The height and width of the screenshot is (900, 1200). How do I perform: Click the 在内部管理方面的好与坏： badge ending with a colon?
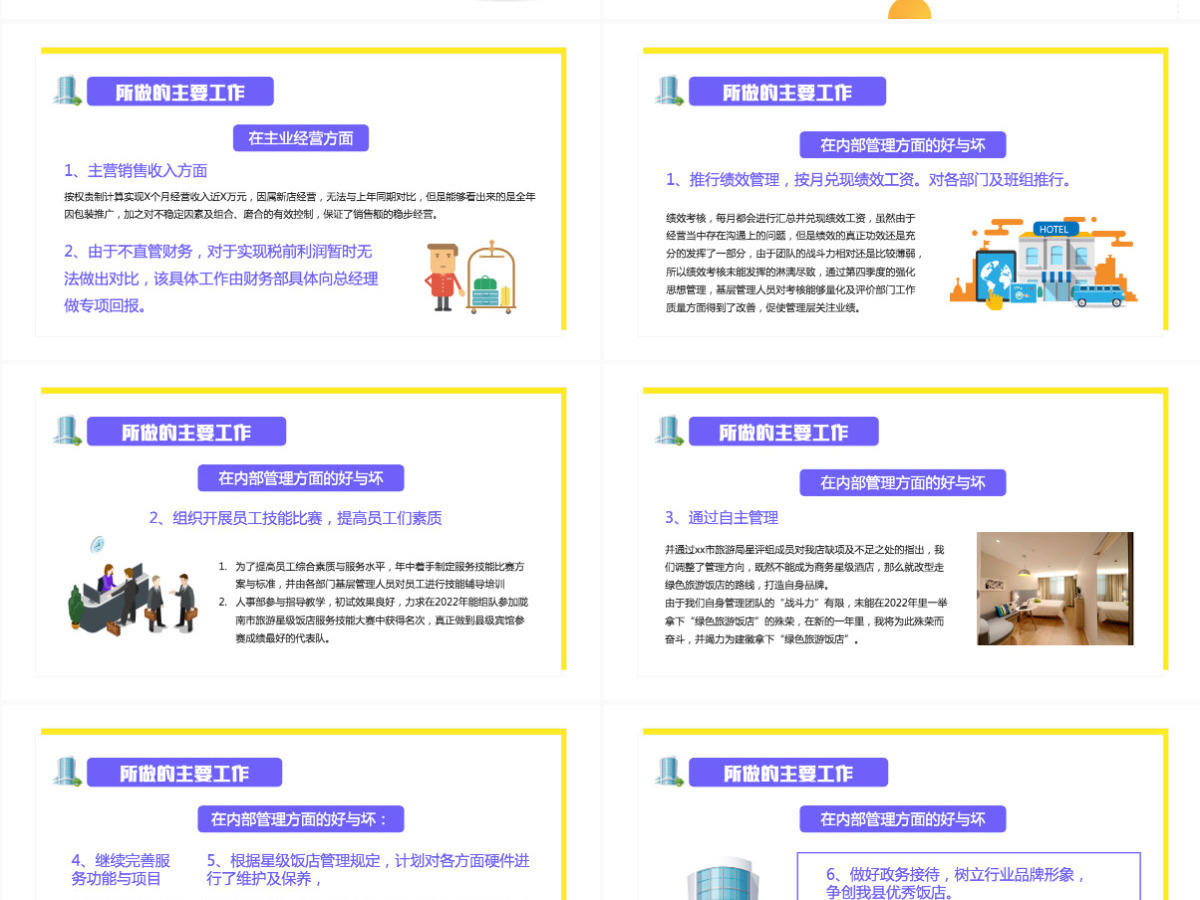pyautogui.click(x=301, y=819)
